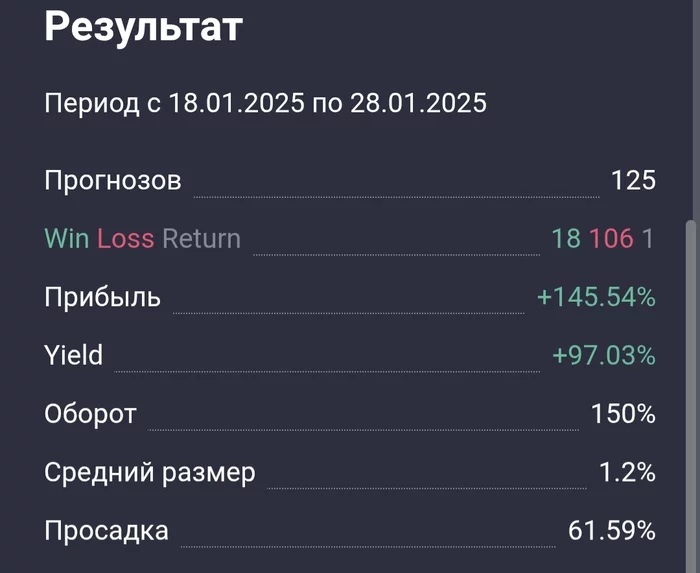Click the Оборот label
Viewport: 700px width, 573px height.
pos(90,414)
